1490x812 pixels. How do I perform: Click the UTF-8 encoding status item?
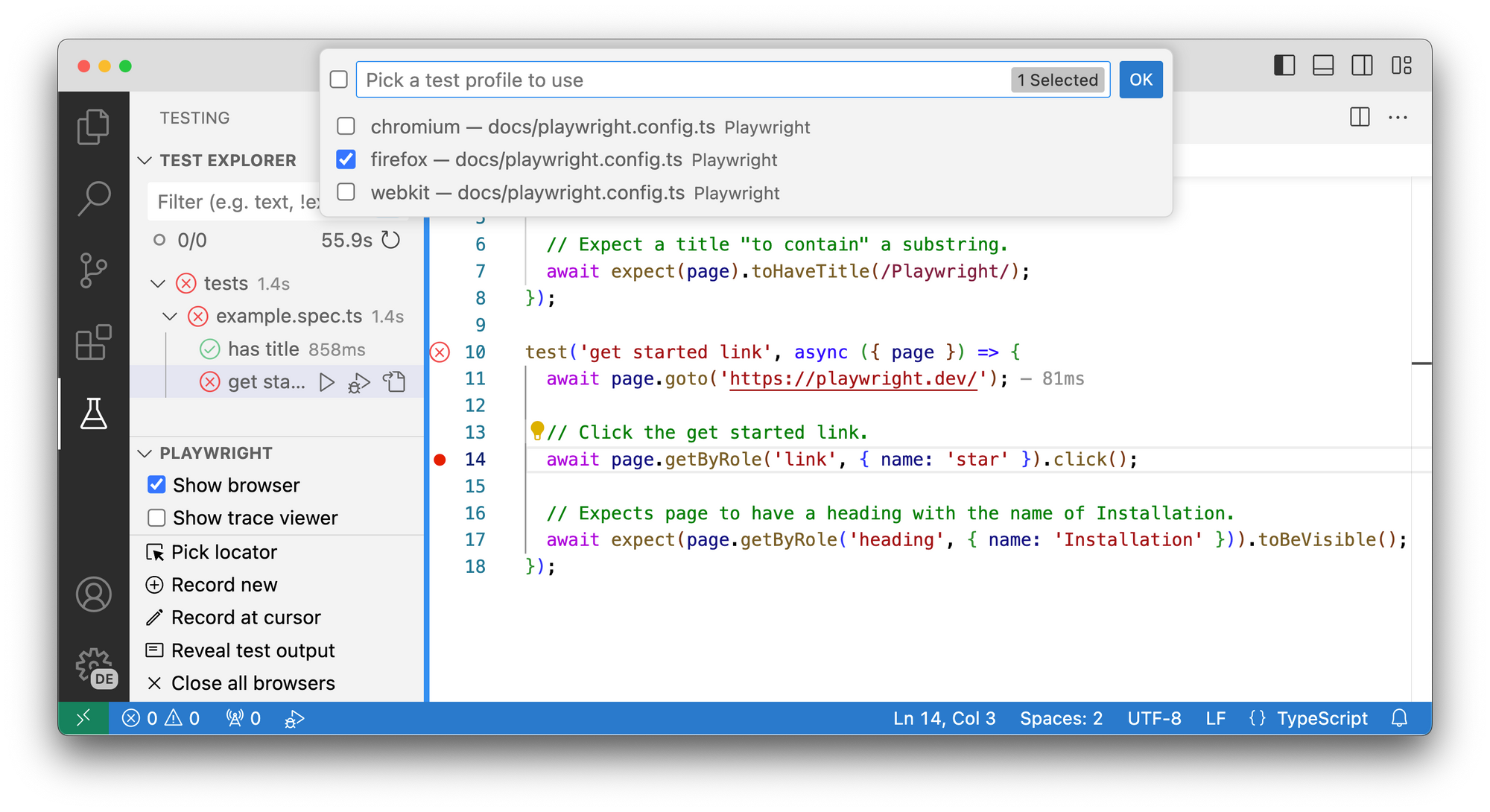(x=1154, y=718)
